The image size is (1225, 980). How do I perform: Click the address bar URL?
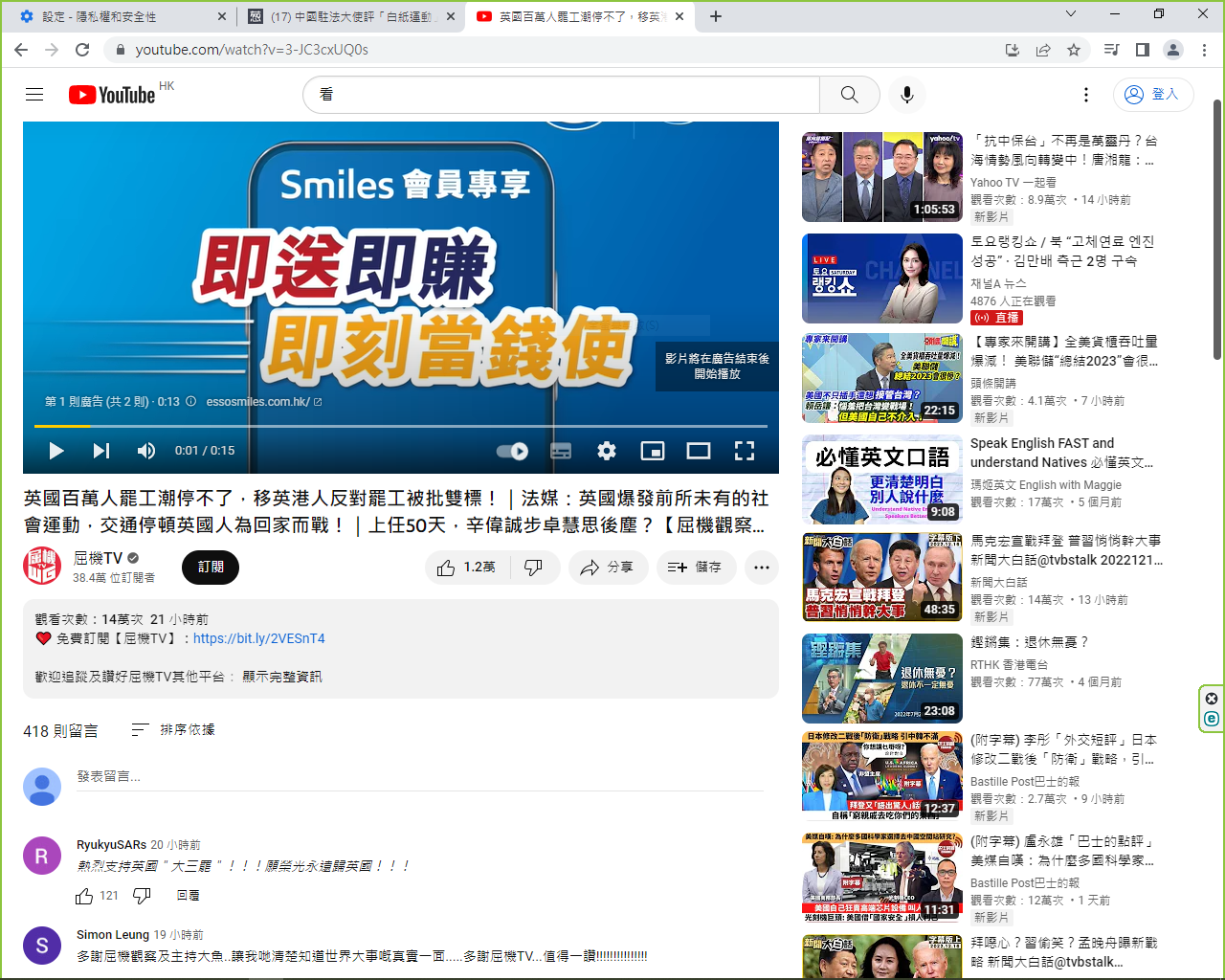252,50
